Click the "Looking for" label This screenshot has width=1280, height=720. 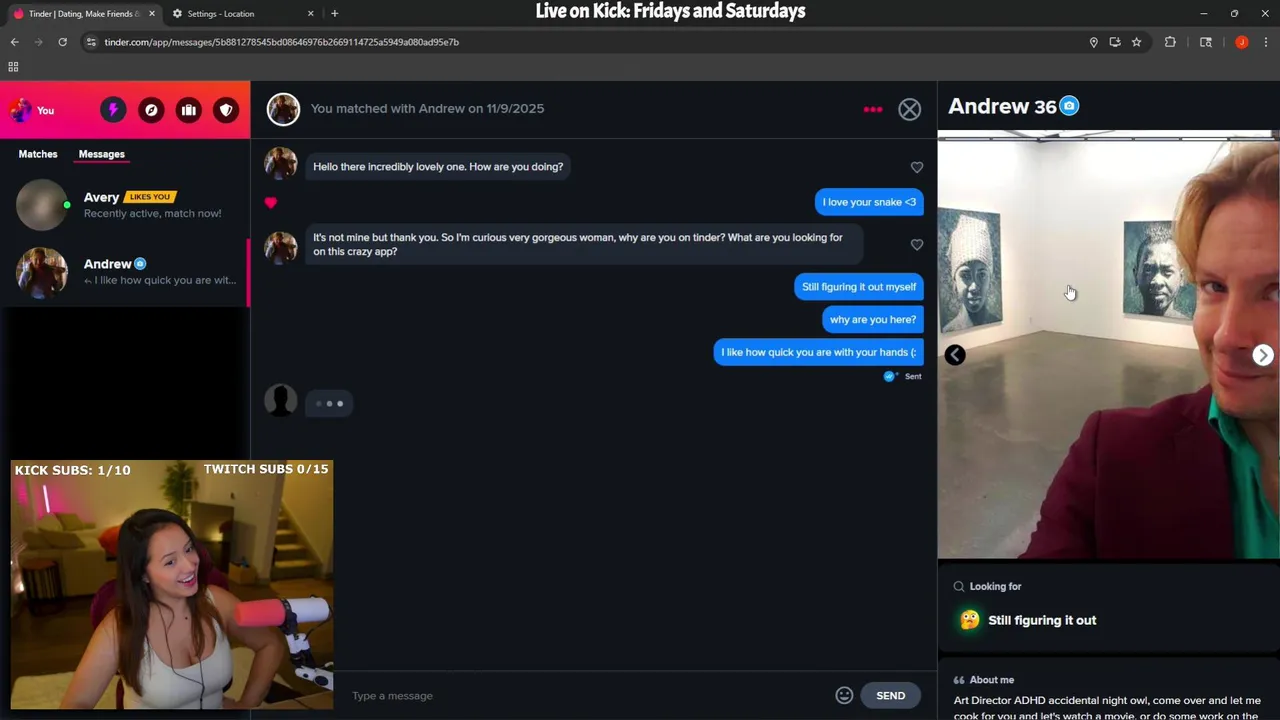point(995,587)
